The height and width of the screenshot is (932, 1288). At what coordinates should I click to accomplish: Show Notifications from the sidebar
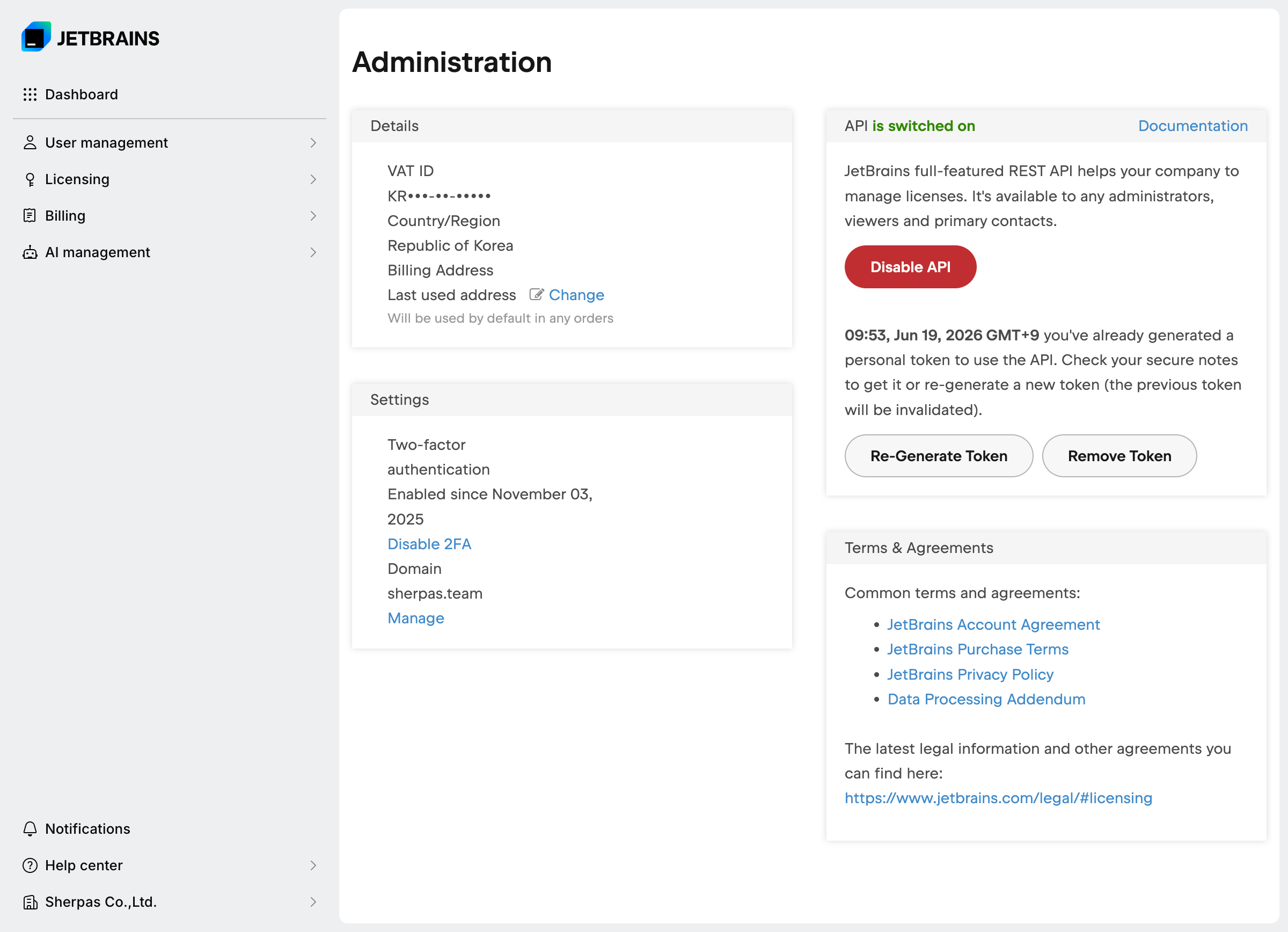pyautogui.click(x=169, y=828)
